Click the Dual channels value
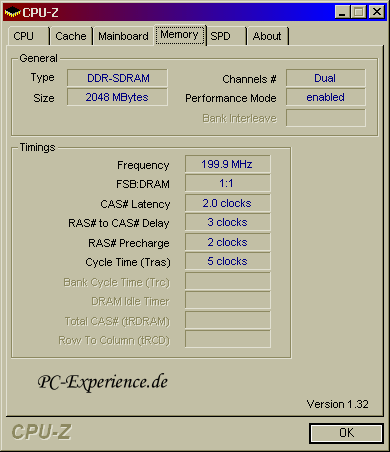390x452 pixels. pos(326,78)
